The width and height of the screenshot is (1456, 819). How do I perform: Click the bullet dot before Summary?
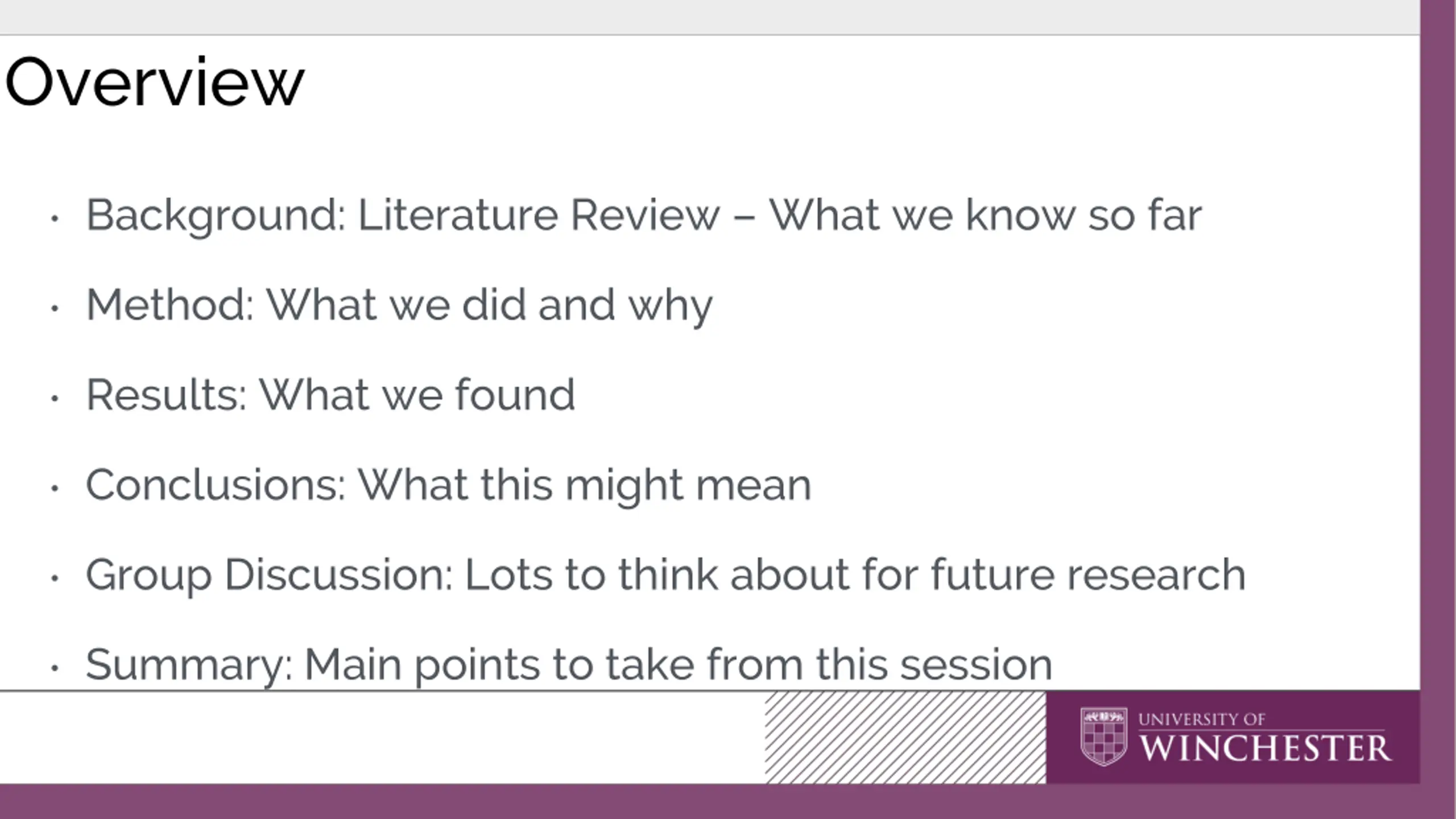click(55, 668)
